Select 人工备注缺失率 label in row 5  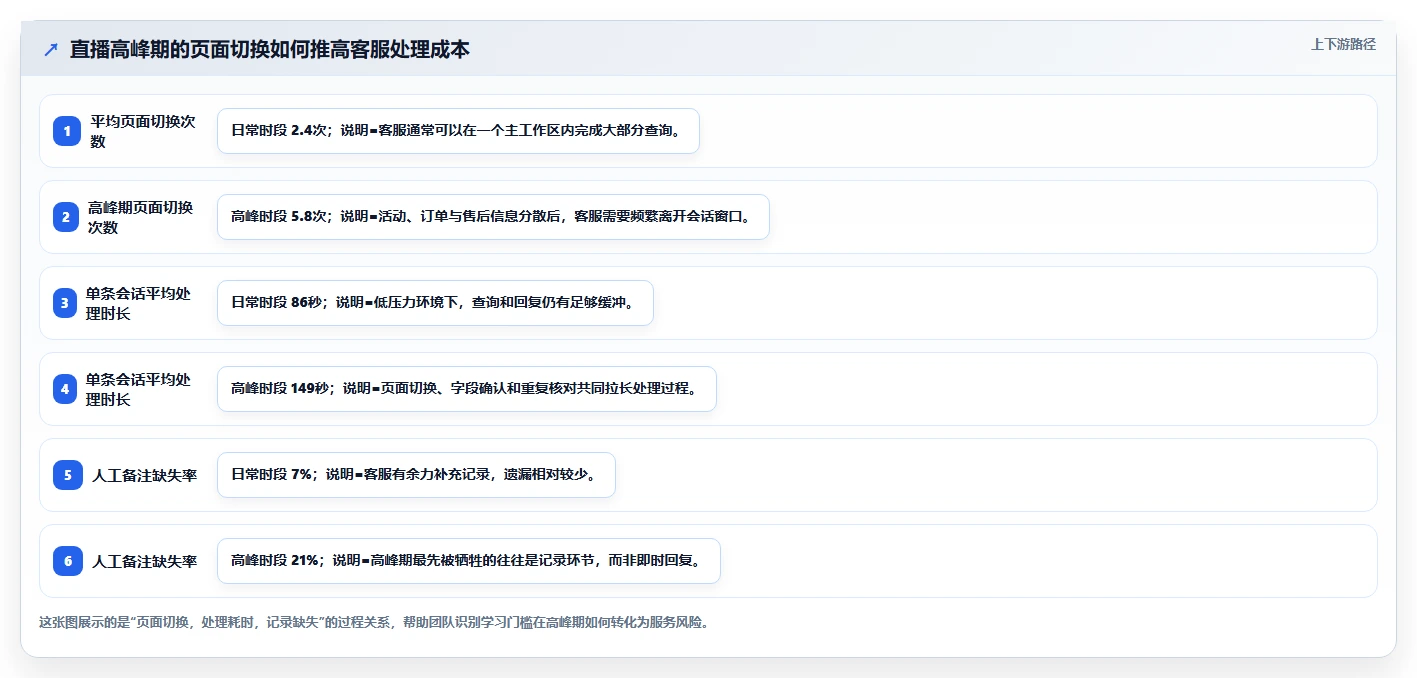coord(144,475)
